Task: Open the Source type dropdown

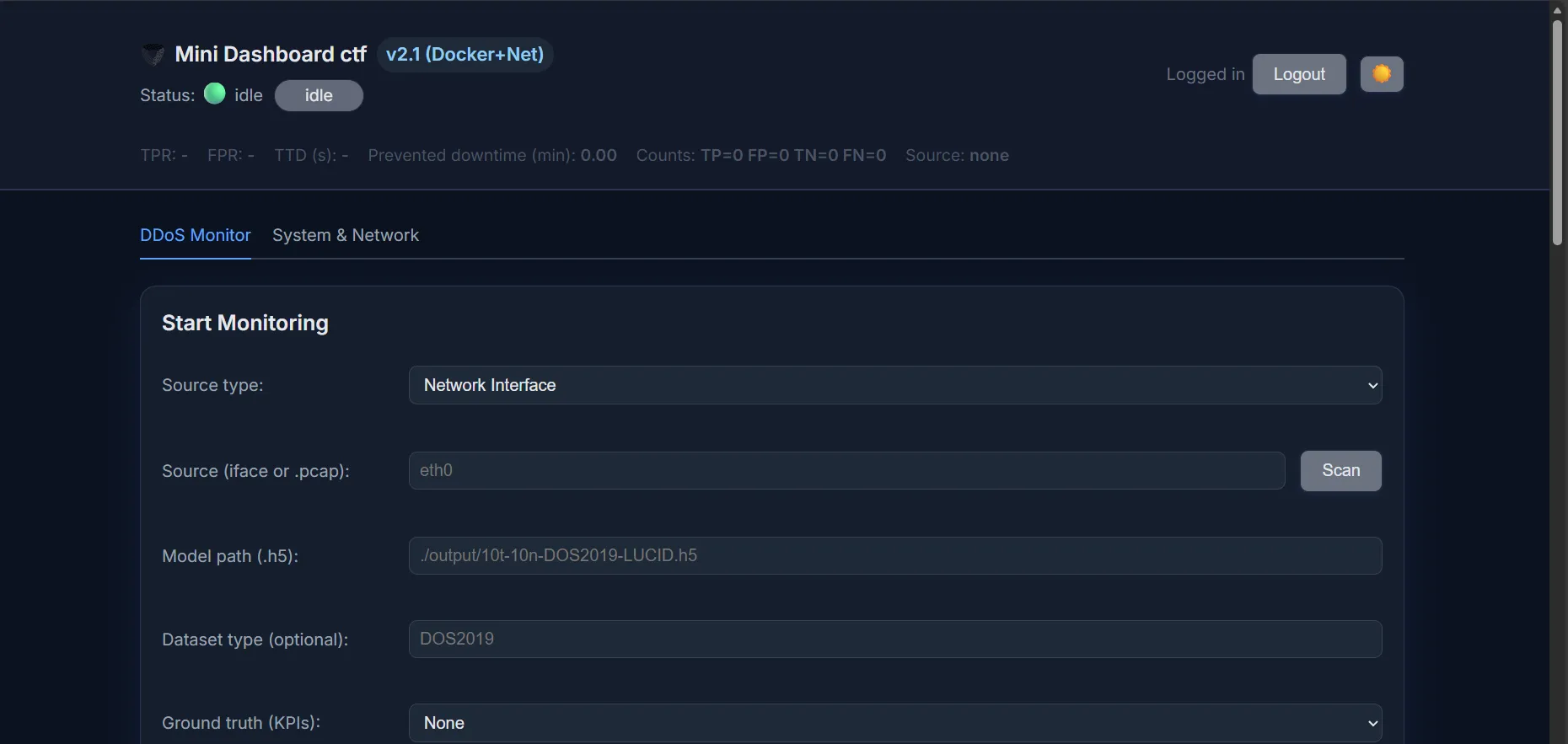Action: 894,385
